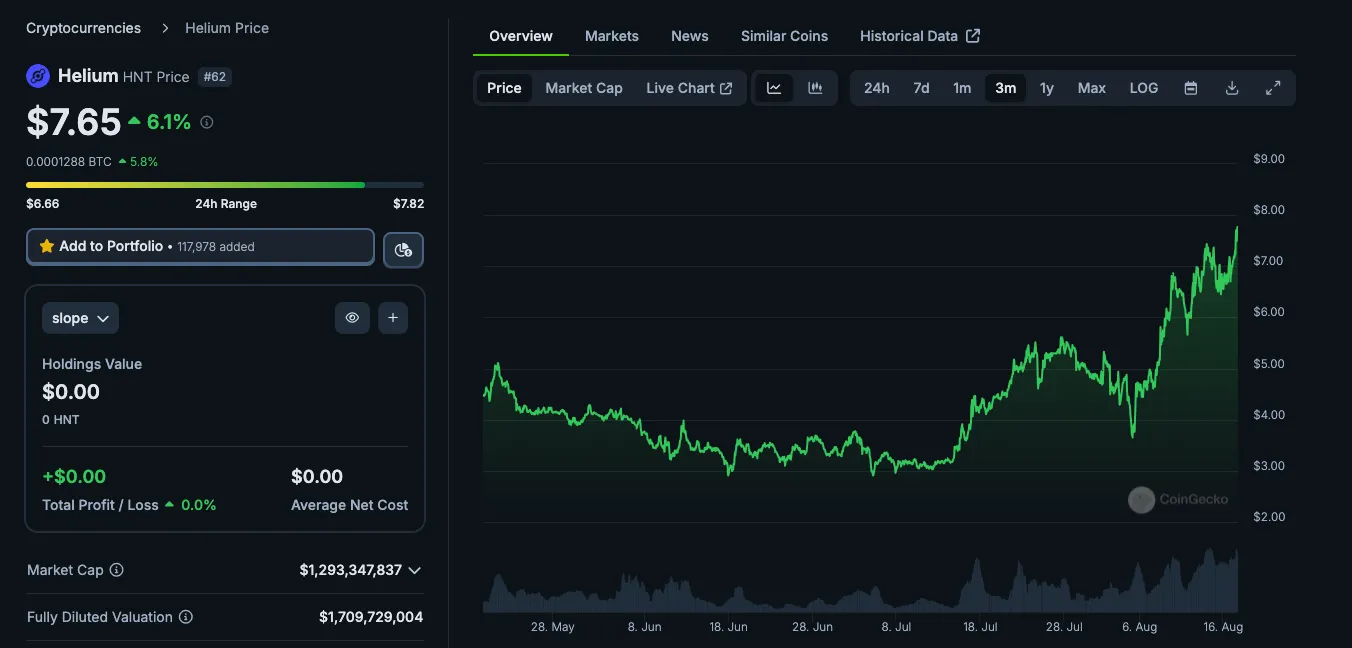The image size is (1352, 648).
Task: Click the 18. Jul date axis label
Action: coord(980,627)
